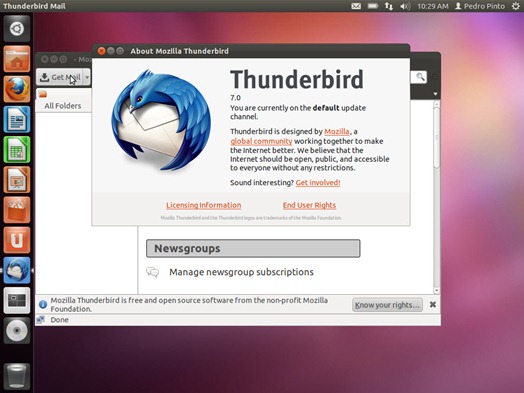This screenshot has width=524, height=393.
Task: Click the CD disc launcher icon
Action: 17,331
